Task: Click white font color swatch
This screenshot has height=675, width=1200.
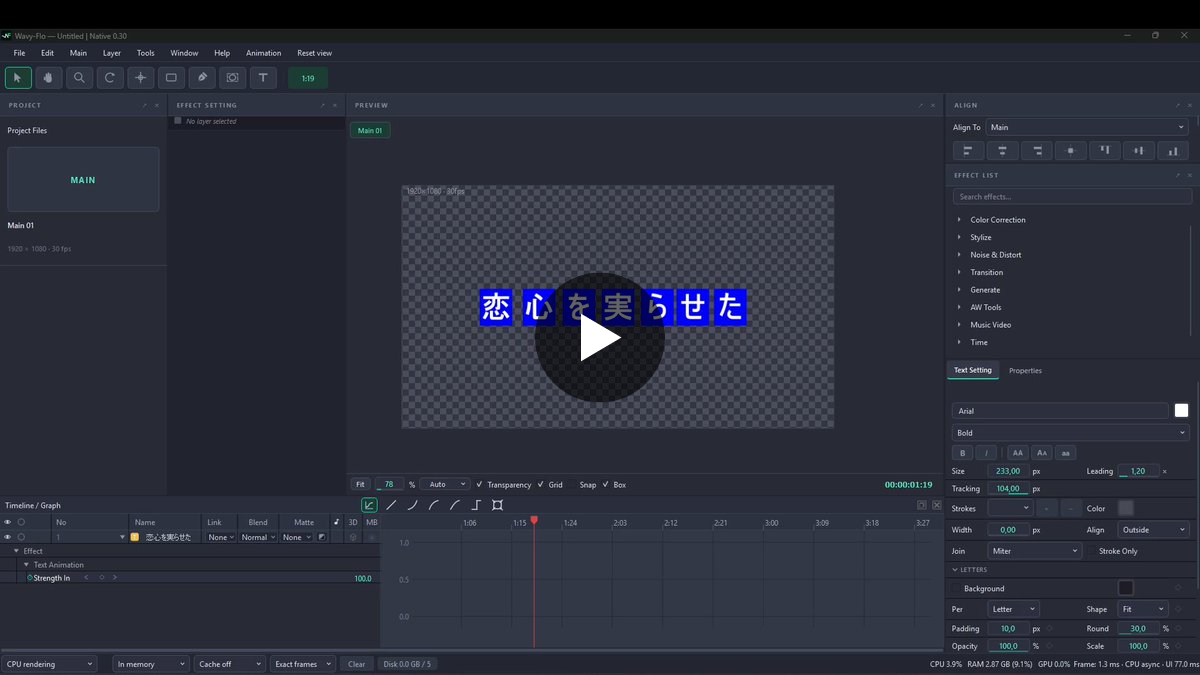Action: point(1181,410)
